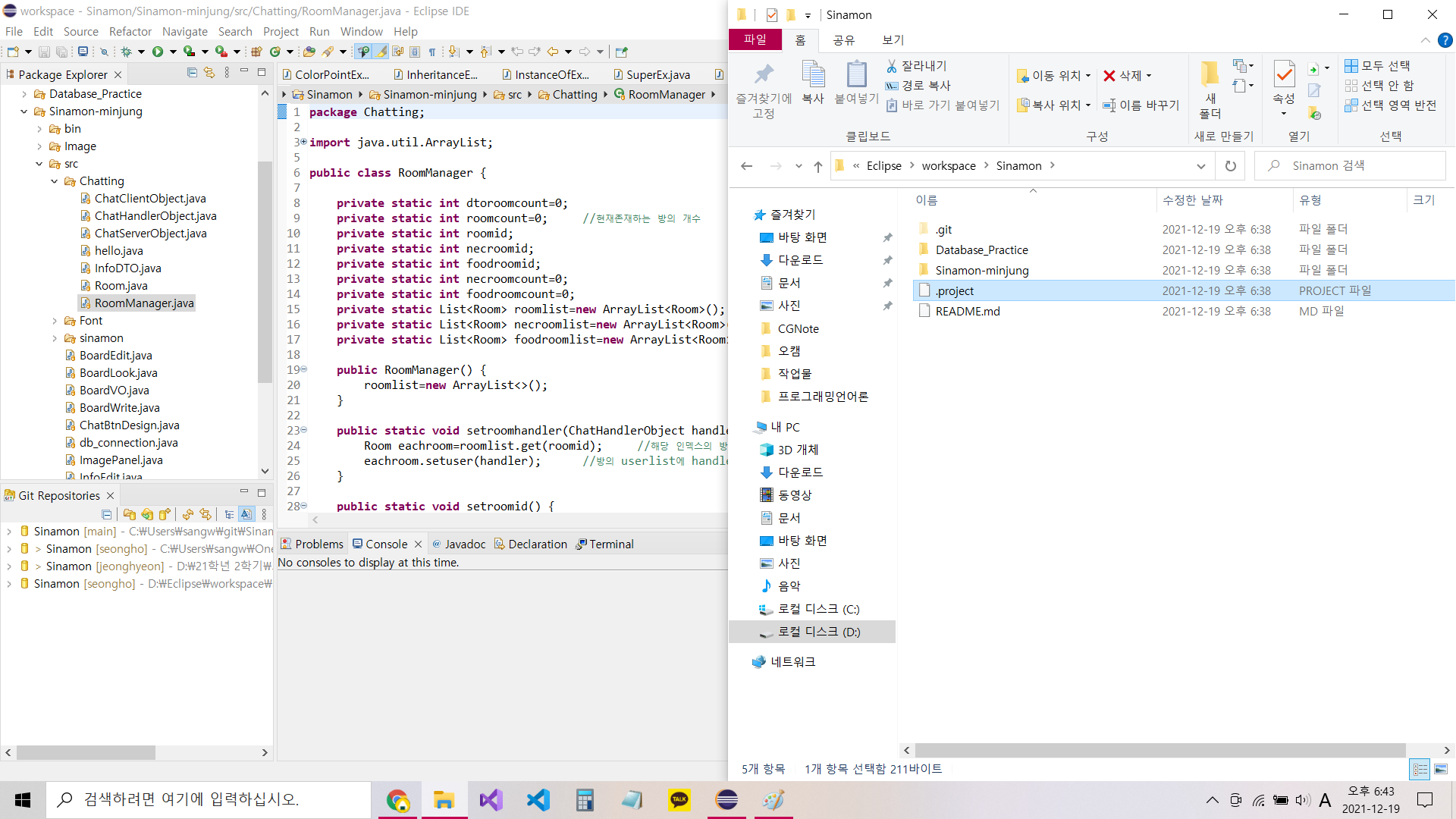Expand the Font package node

[x=55, y=321]
